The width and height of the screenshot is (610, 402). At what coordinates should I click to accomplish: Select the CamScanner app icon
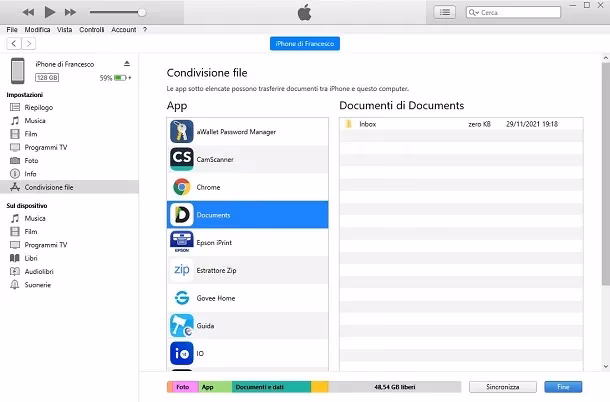click(181, 159)
